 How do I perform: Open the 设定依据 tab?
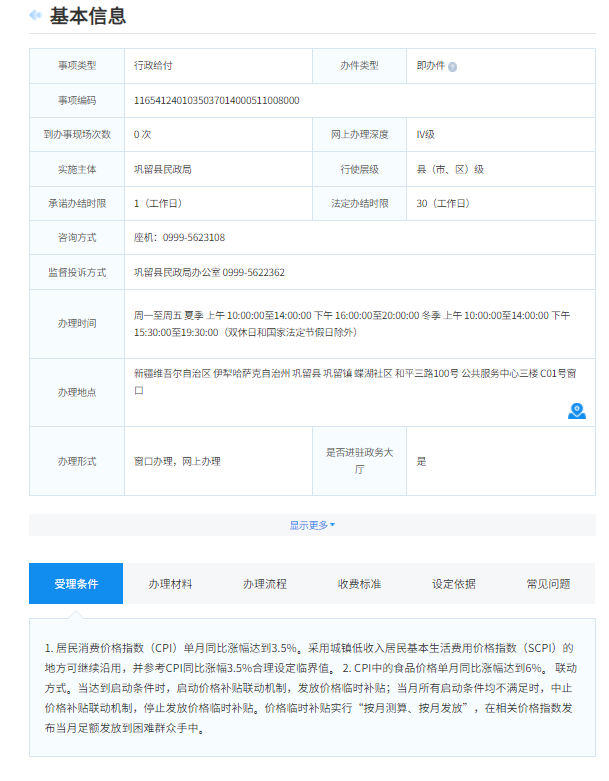pos(454,584)
